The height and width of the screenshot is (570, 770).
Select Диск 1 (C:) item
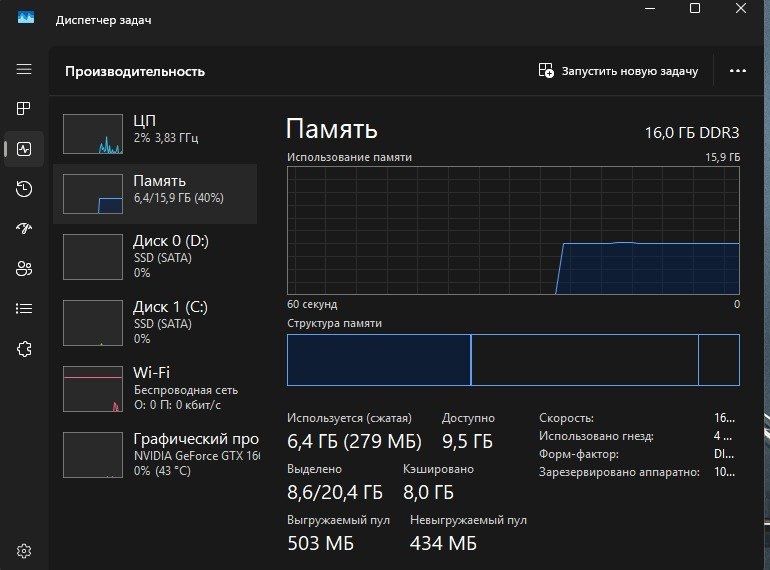tap(155, 323)
